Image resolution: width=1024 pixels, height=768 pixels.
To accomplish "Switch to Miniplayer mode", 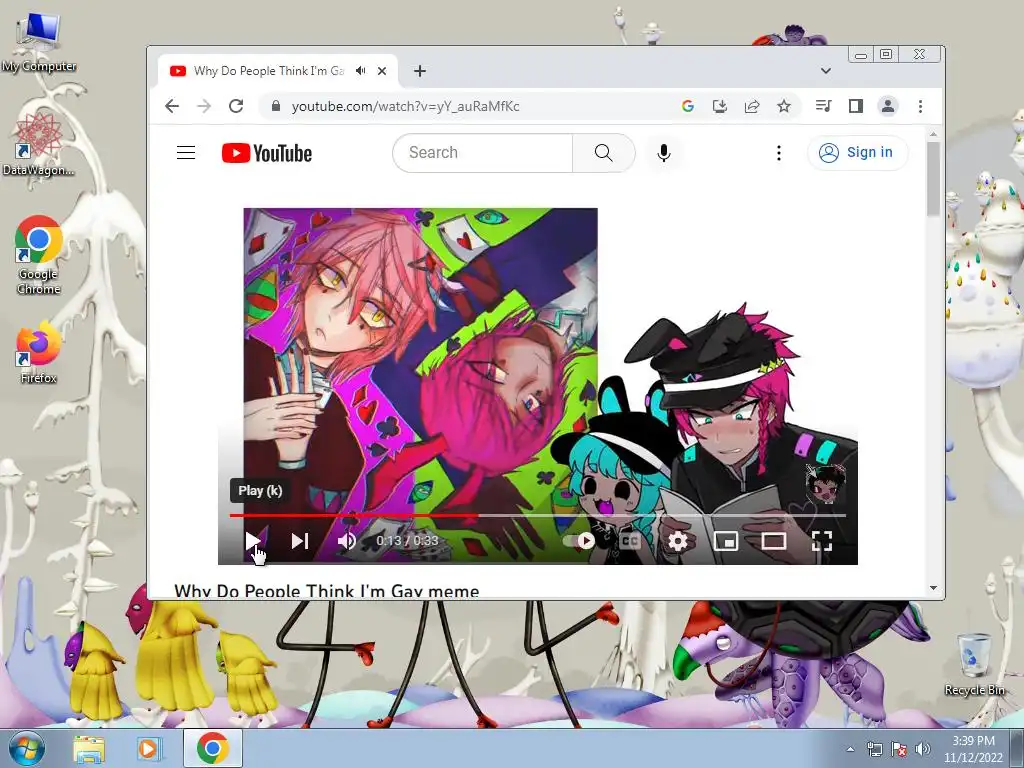I will [726, 541].
